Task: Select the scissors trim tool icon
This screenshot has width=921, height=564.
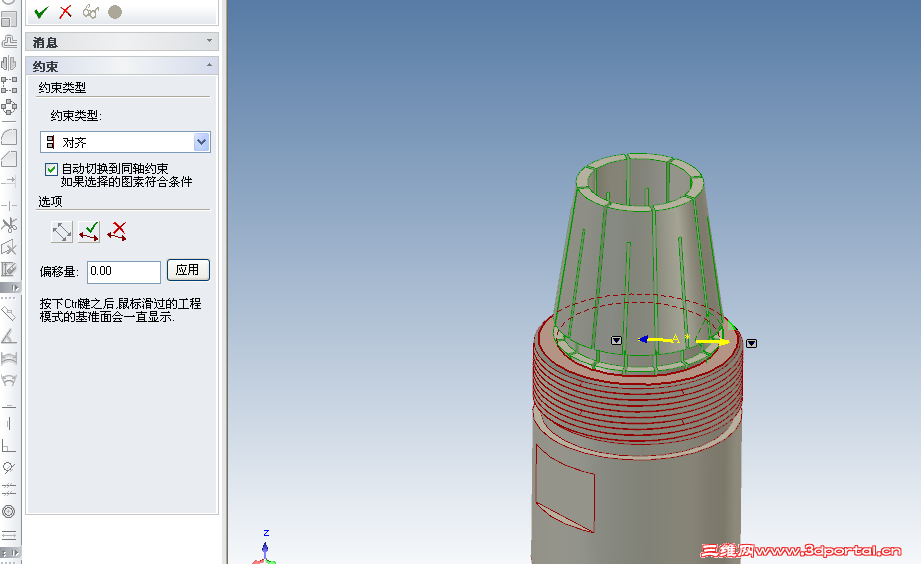Action: [9, 225]
